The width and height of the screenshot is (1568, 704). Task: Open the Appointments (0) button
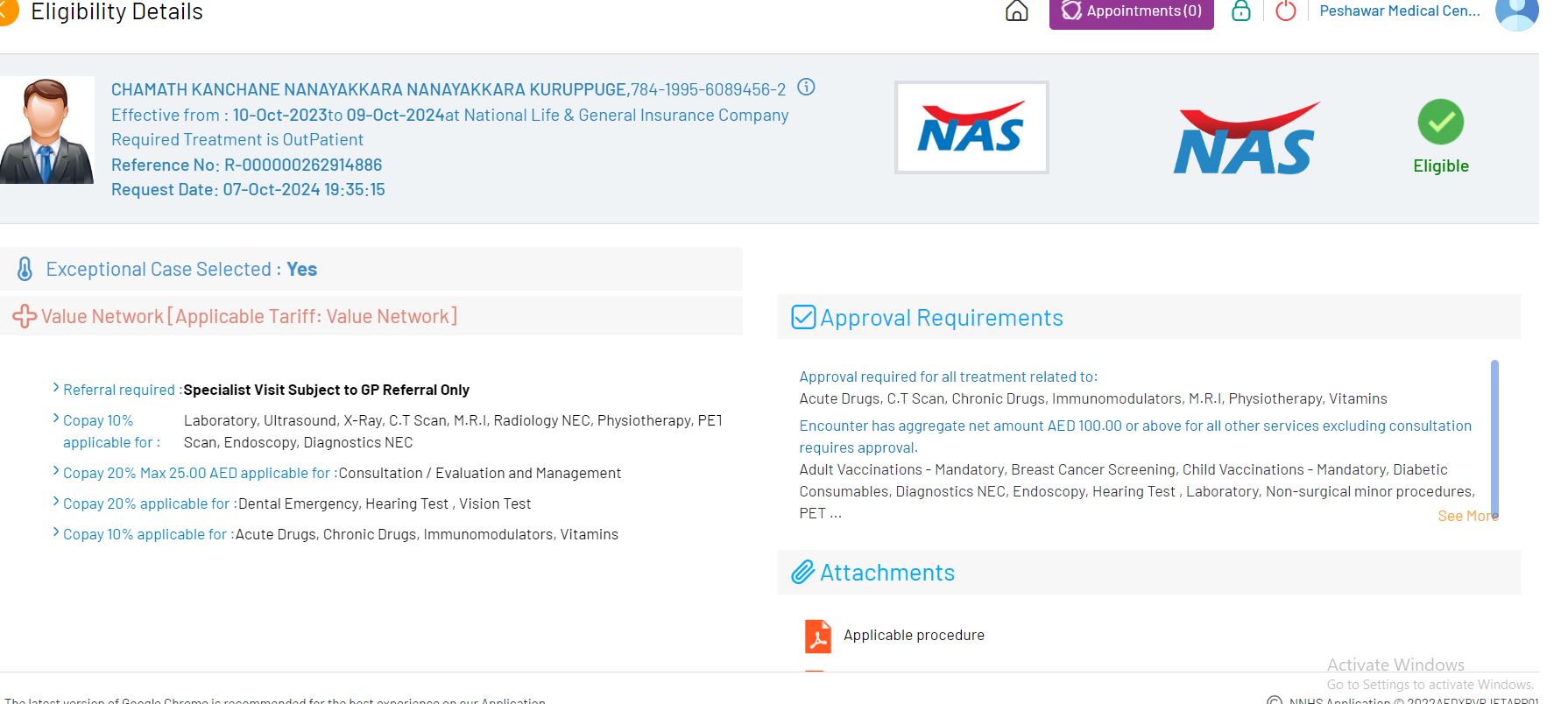pos(1131,11)
